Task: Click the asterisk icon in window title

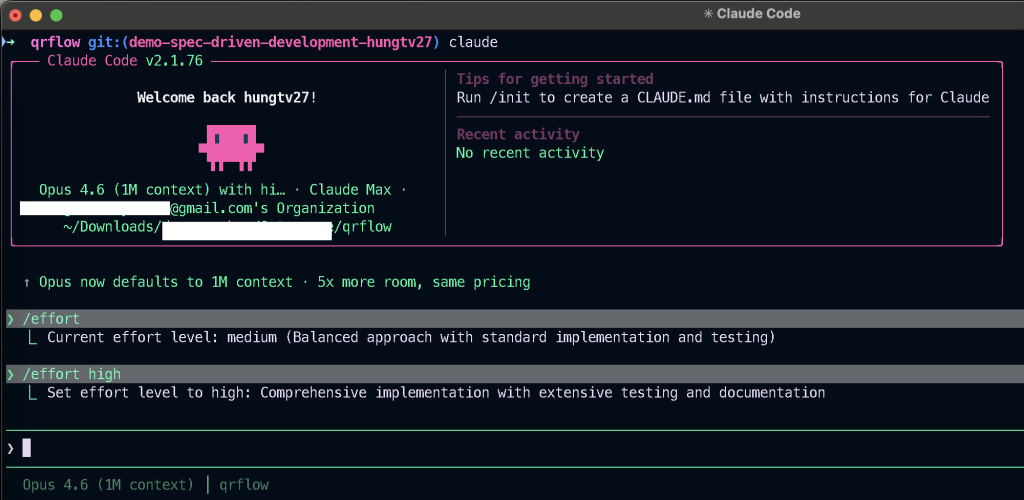Action: coord(708,14)
